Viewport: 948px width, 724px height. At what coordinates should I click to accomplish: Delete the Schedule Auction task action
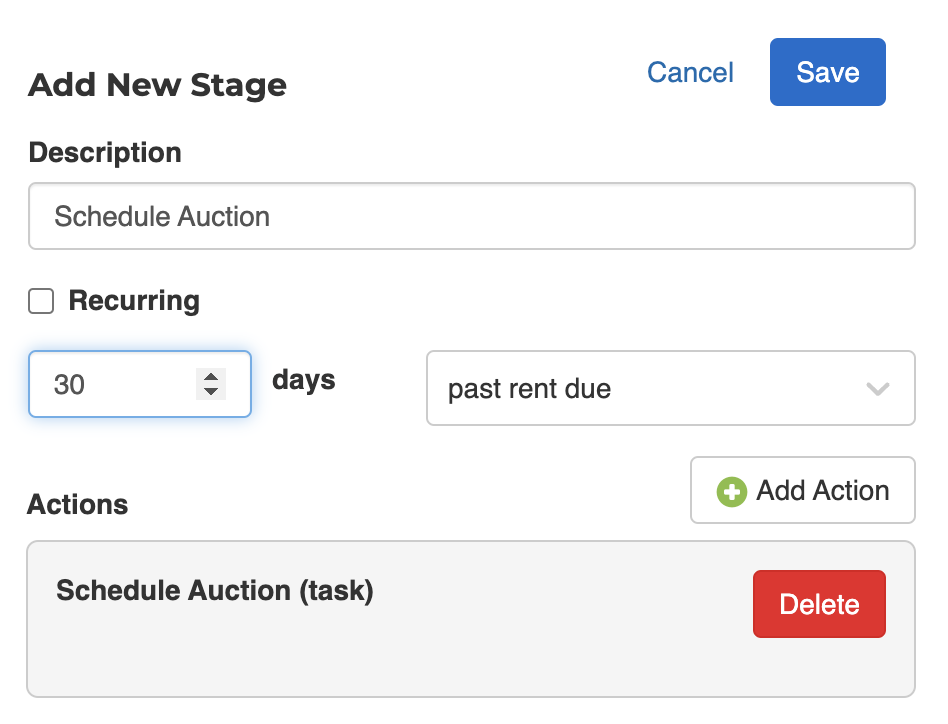tap(819, 604)
